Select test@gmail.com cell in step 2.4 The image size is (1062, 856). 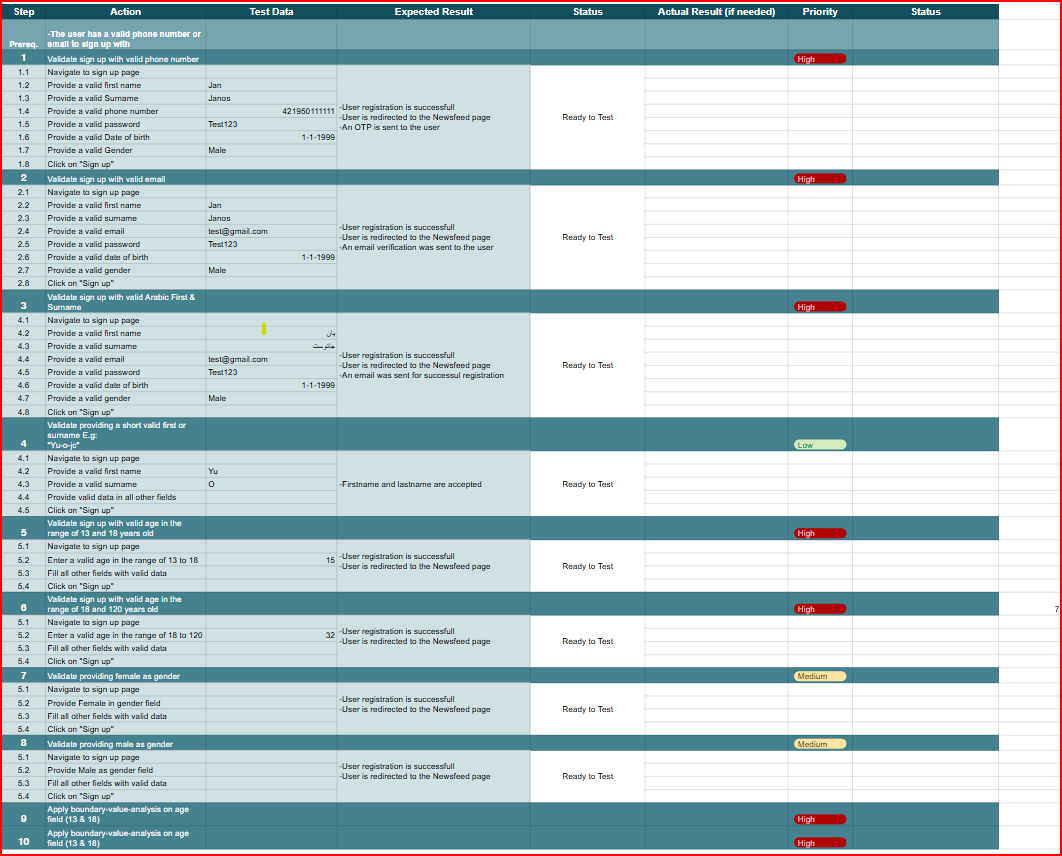pos(271,231)
